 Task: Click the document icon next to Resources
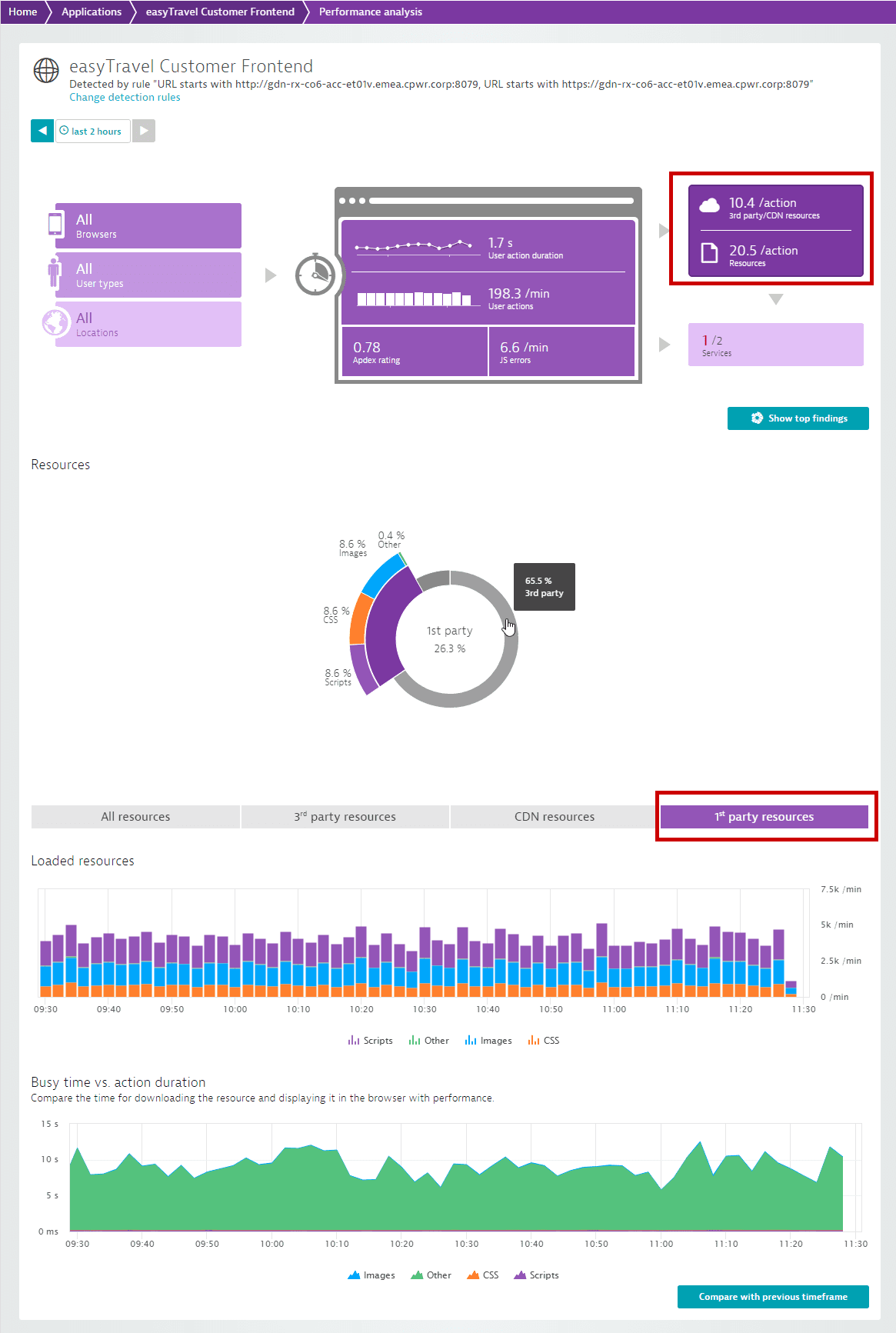(709, 253)
